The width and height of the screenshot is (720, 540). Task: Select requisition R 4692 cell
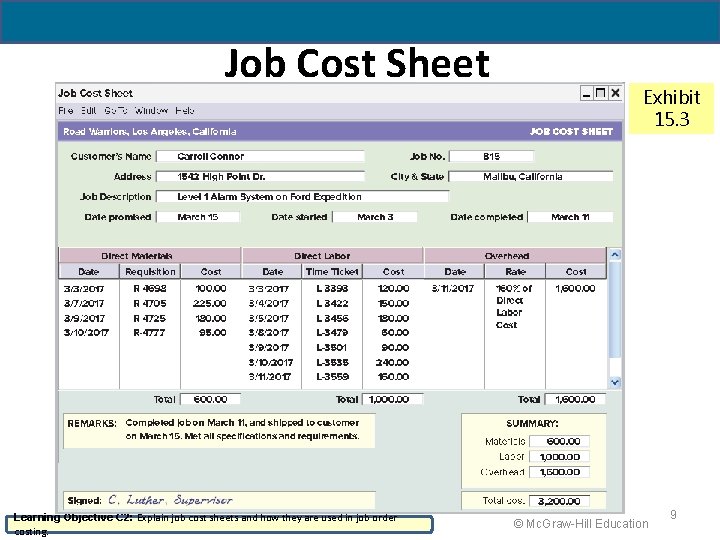pyautogui.click(x=150, y=289)
